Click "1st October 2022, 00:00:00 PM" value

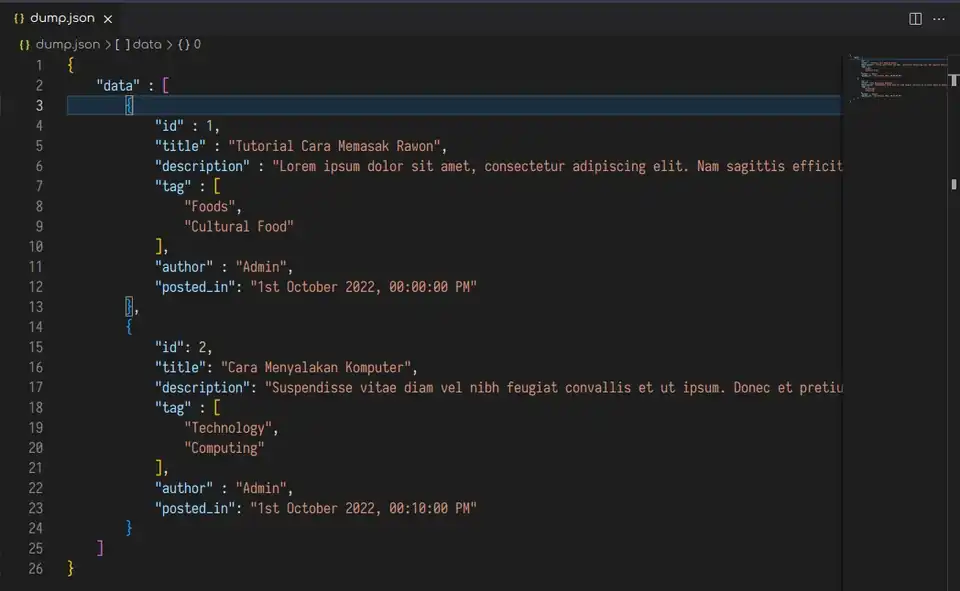[364, 287]
